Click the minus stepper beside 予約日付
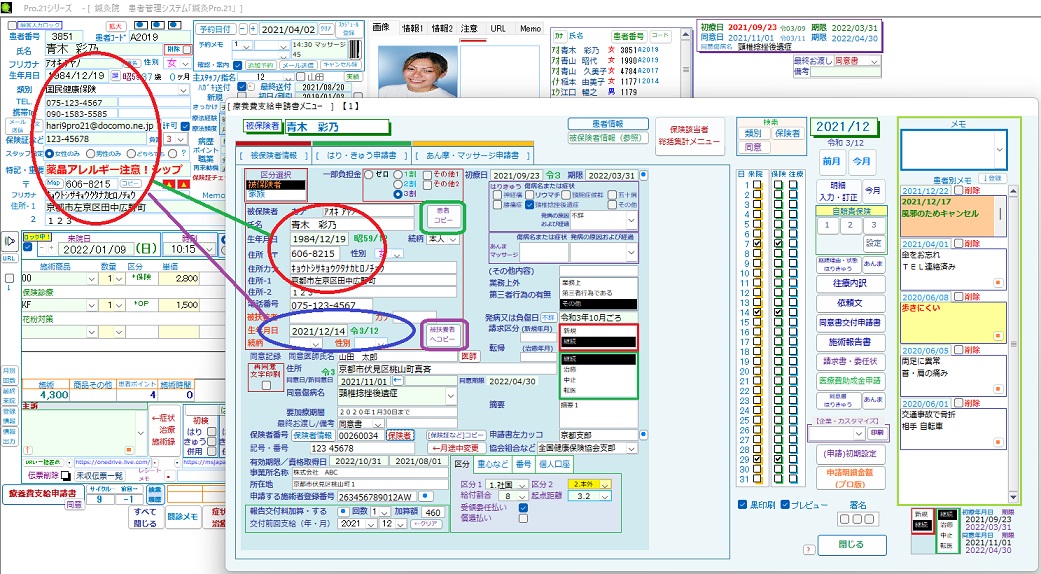 point(242,29)
